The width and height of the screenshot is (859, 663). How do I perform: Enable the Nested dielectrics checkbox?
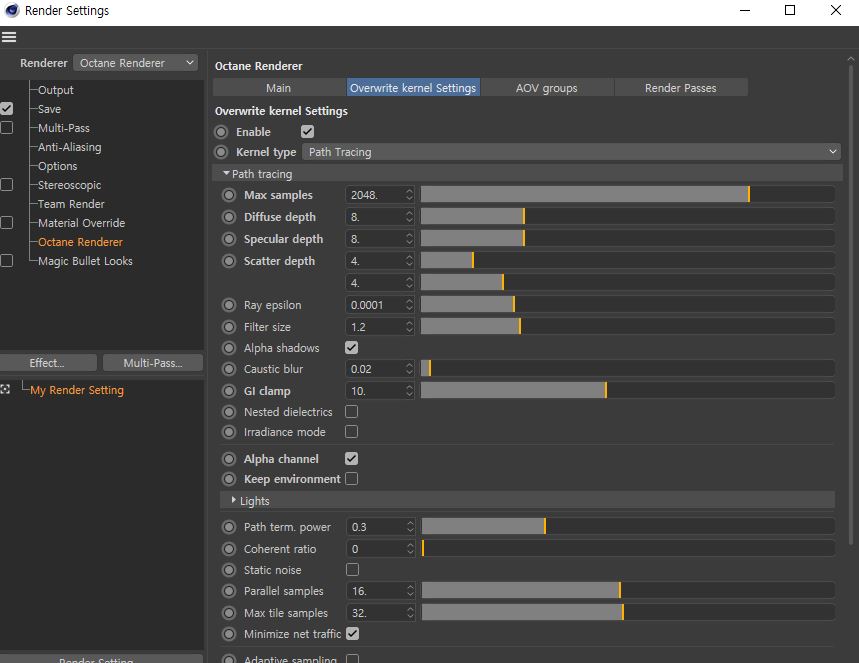tap(352, 411)
